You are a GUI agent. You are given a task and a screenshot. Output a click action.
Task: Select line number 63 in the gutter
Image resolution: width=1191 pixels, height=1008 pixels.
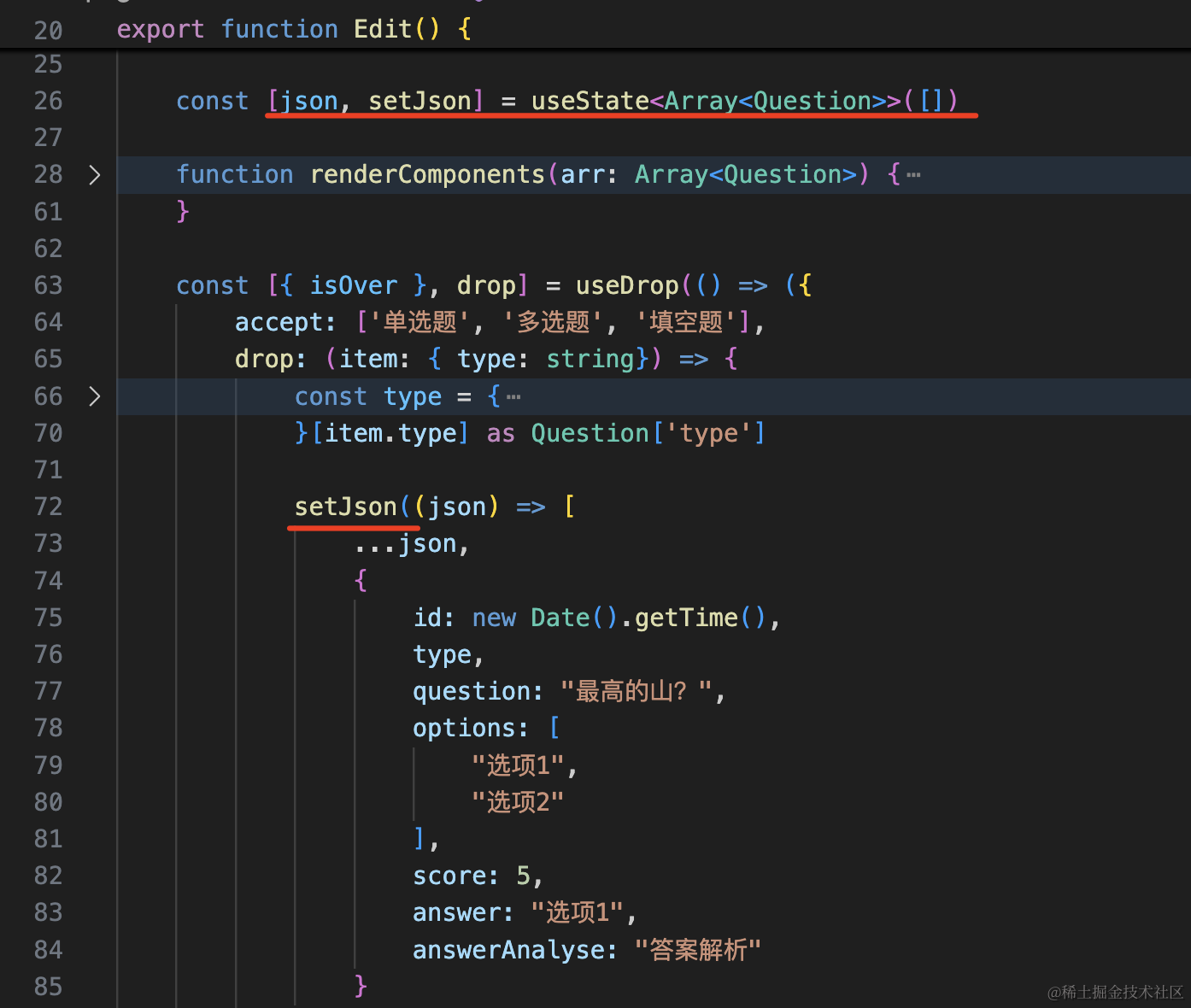[48, 285]
